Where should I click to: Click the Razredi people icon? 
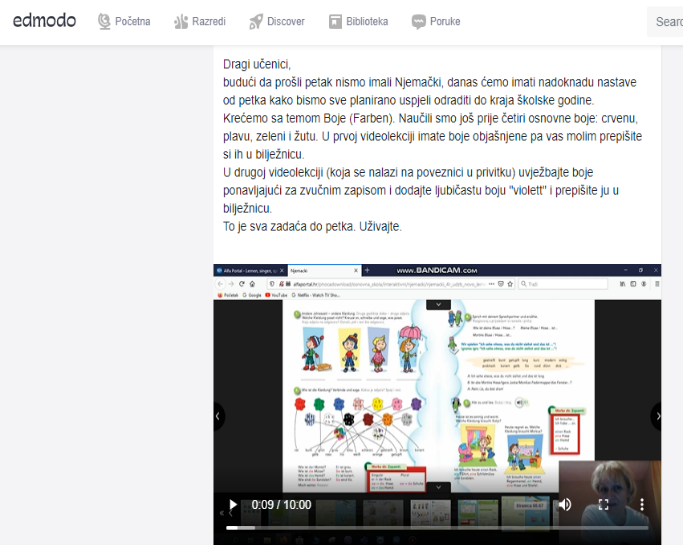181,21
